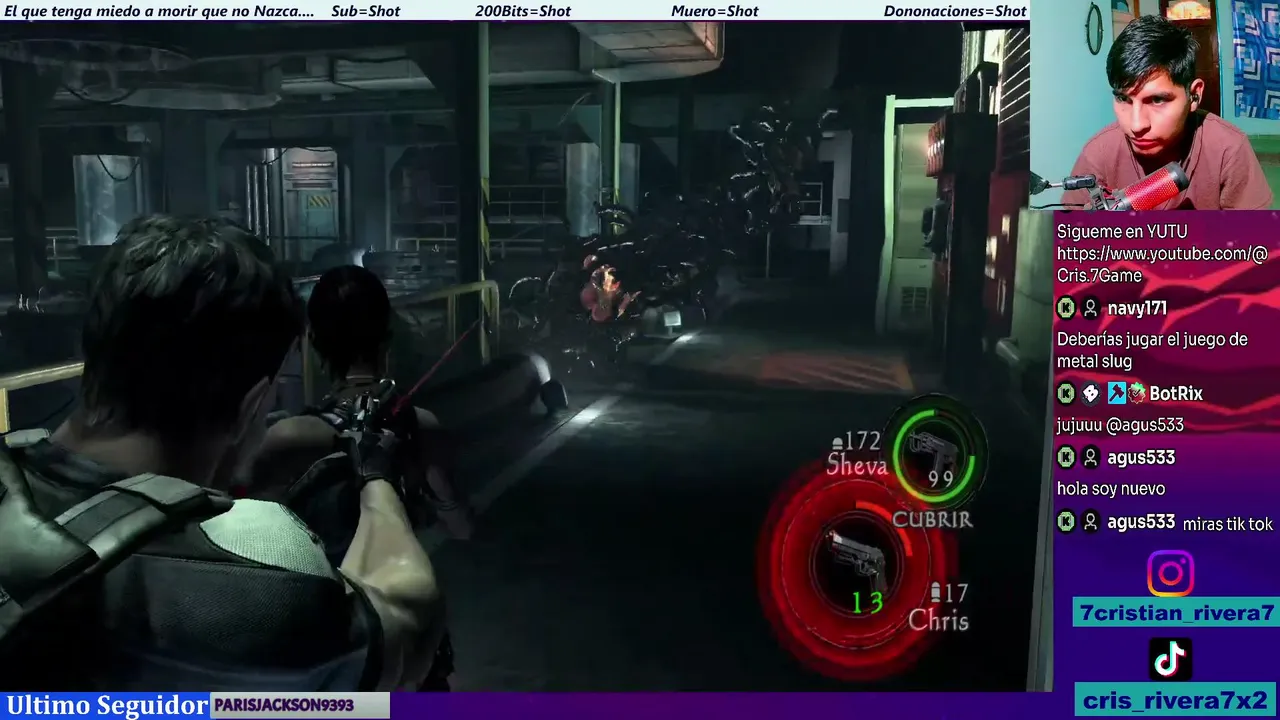Click Chris's pistol weapon icon in HUD
The height and width of the screenshot is (720, 1280).
859,560
